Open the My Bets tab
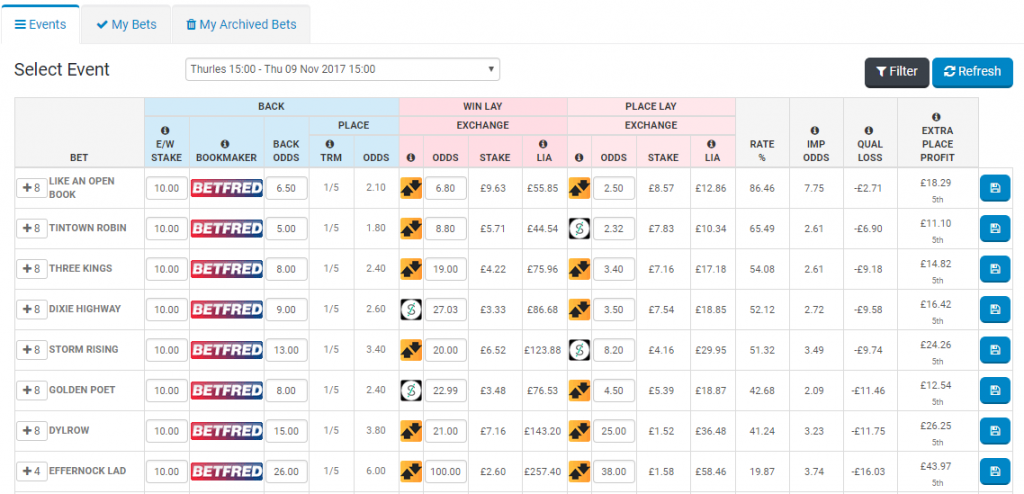 [126, 25]
